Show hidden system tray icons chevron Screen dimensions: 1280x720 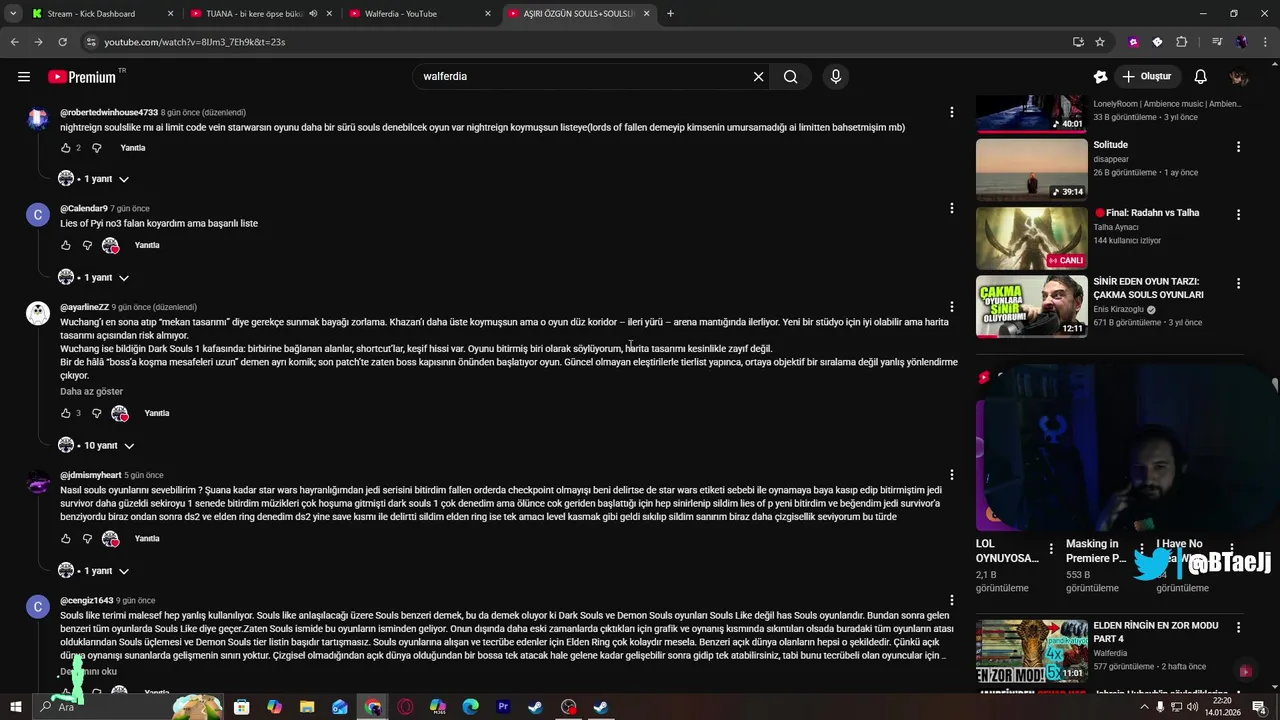click(1144, 707)
